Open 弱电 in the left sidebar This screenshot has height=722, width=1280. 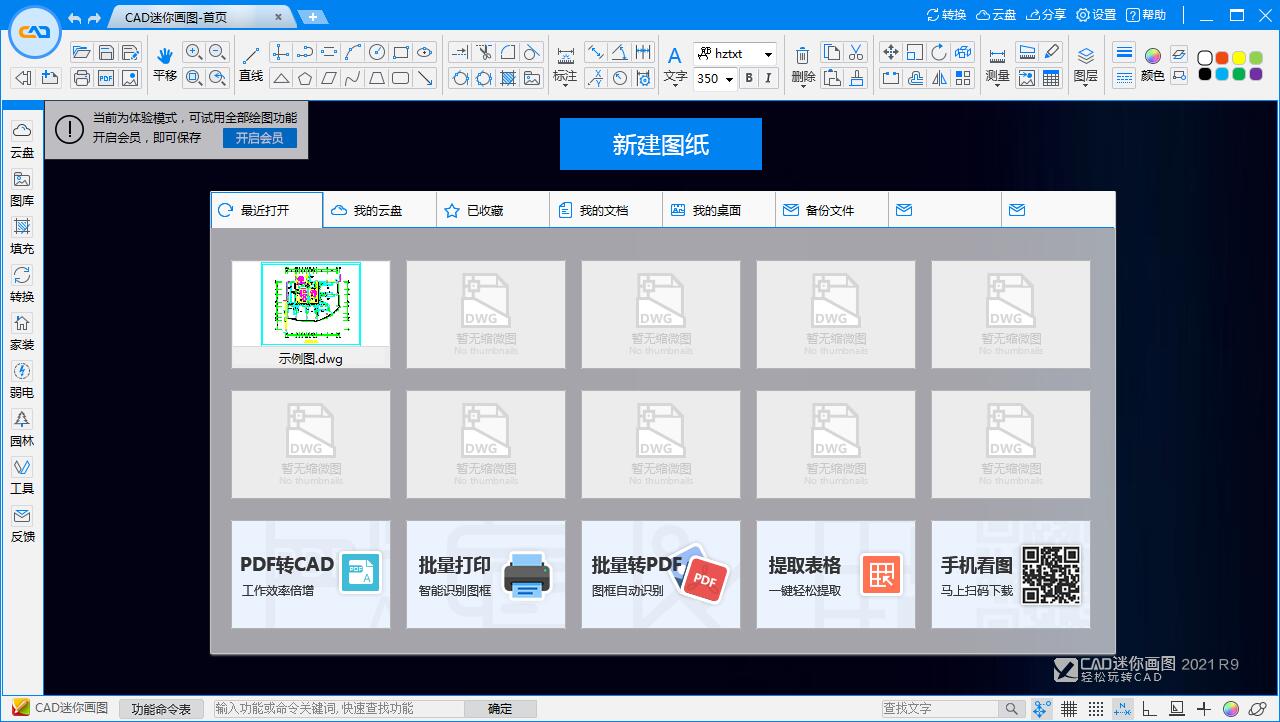coord(21,379)
